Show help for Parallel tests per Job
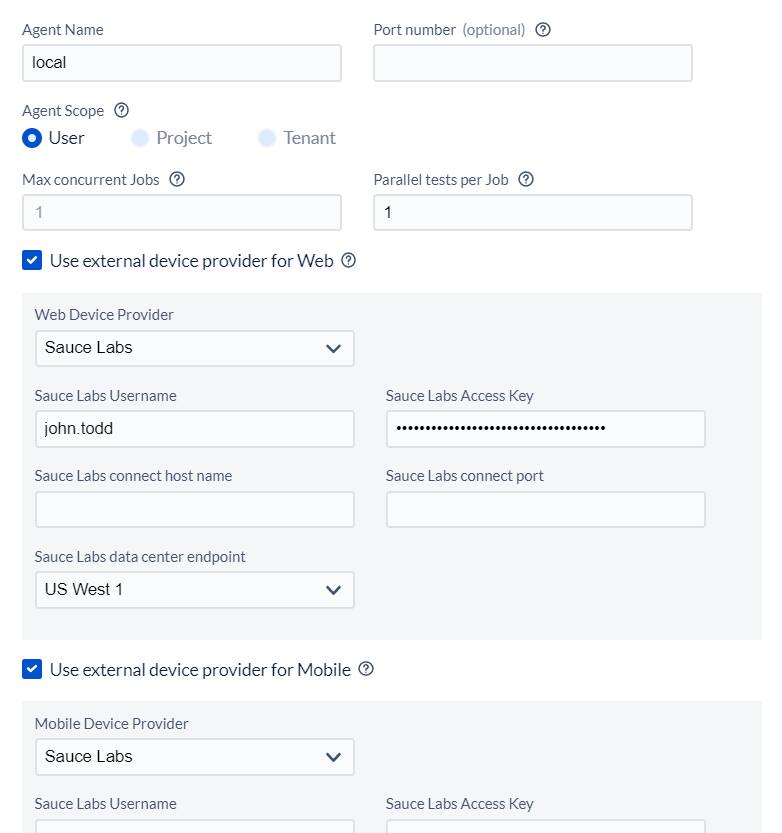Image resolution: width=782 pixels, height=833 pixels. pos(526,180)
